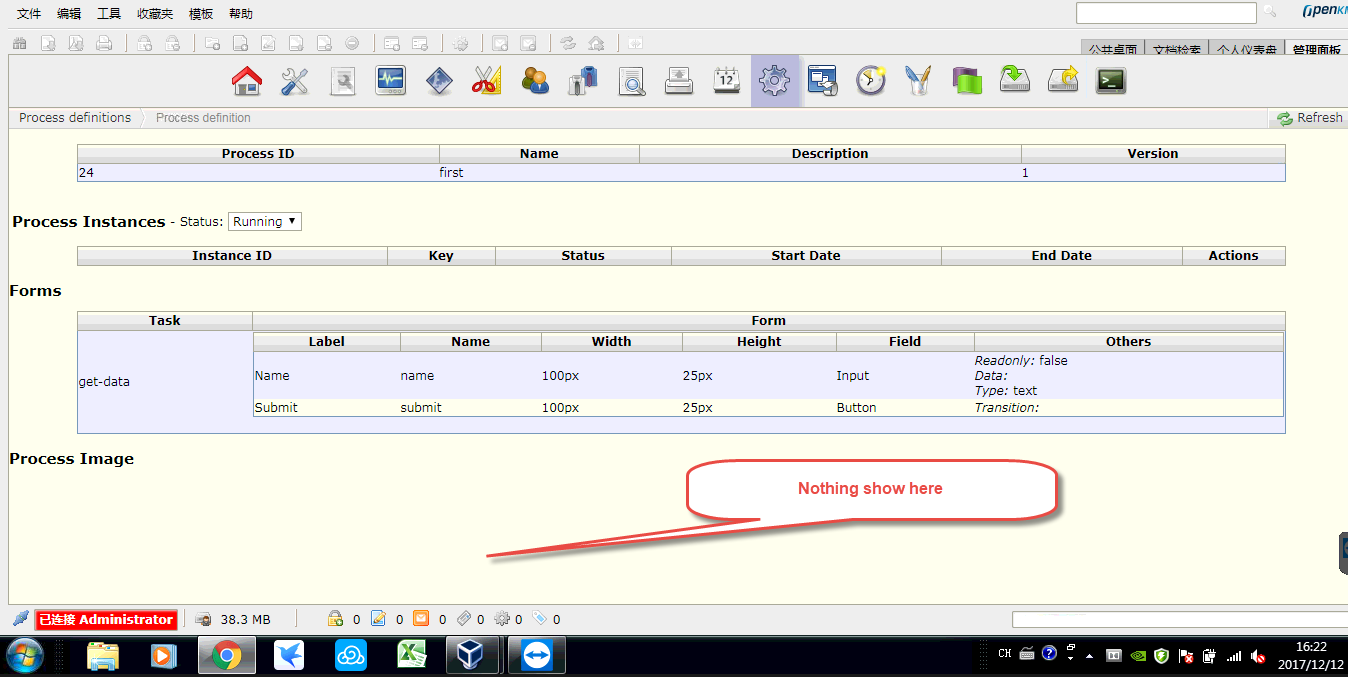Switch to the 管理面板 tab
This screenshot has height=677, width=1348.
pyautogui.click(x=1316, y=49)
